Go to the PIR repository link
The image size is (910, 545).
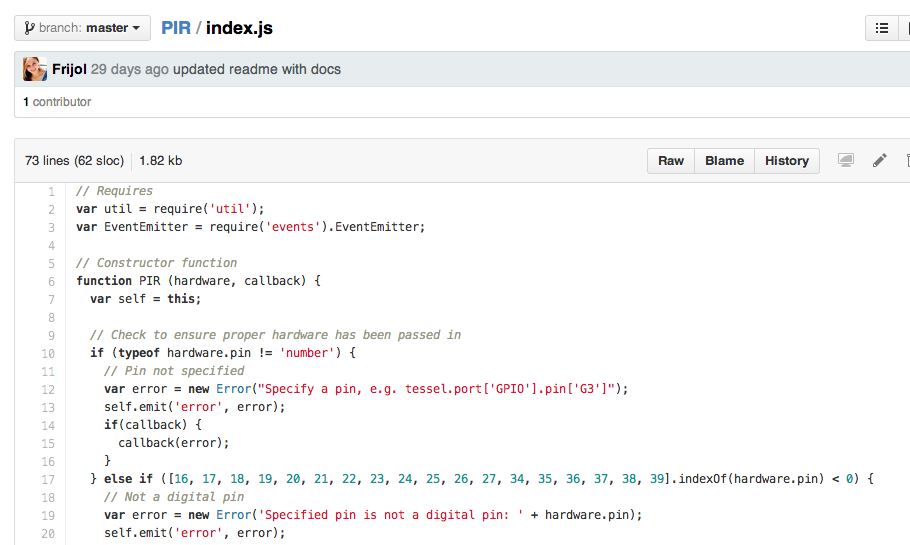(x=176, y=28)
